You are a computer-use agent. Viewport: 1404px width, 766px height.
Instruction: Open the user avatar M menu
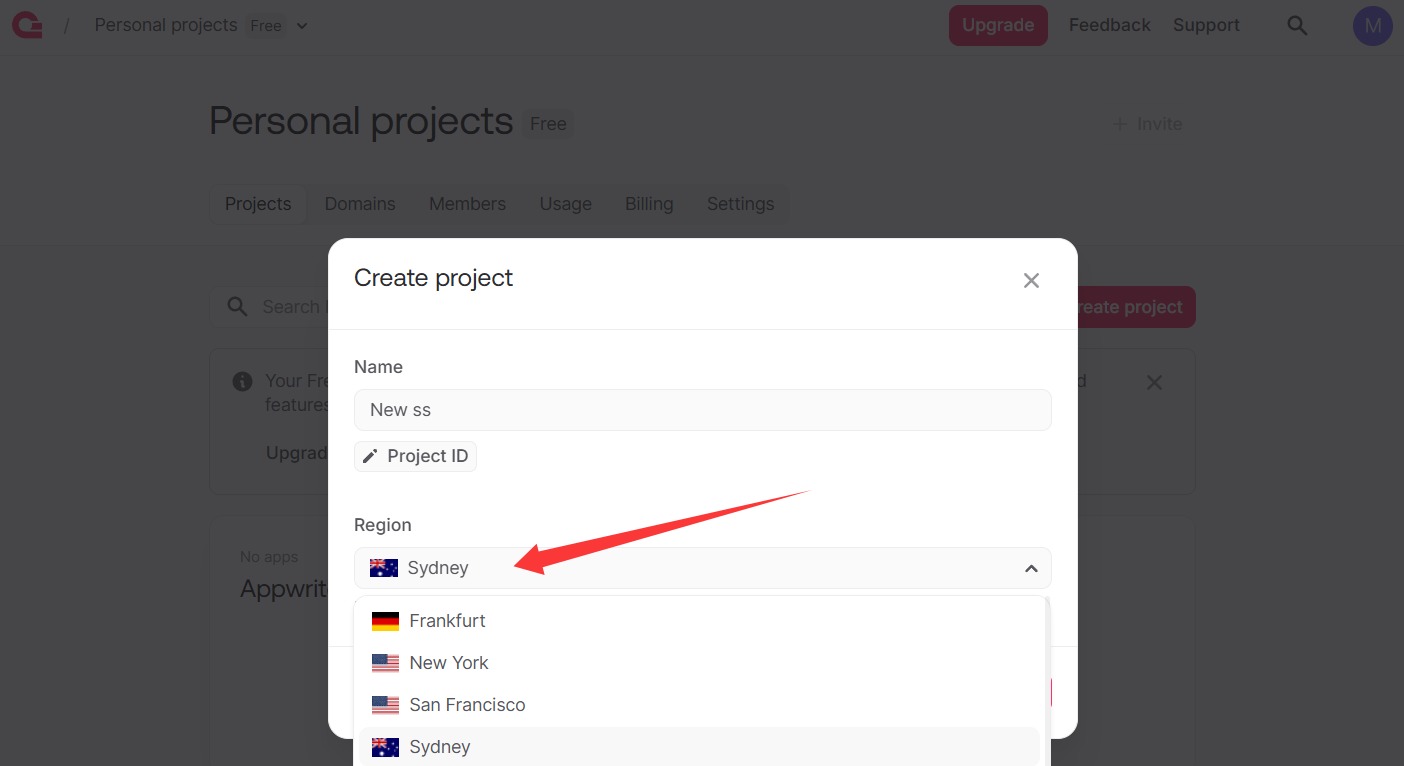pos(1372,26)
